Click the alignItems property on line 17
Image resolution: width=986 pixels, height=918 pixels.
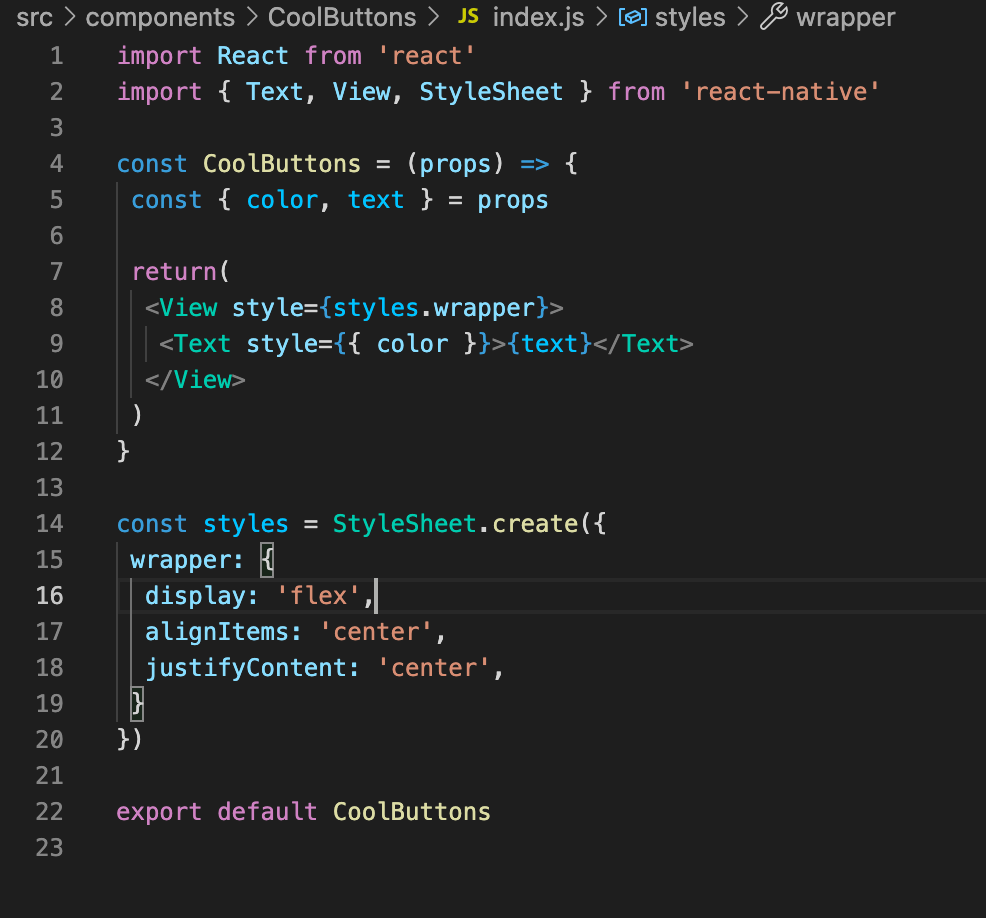click(x=224, y=632)
